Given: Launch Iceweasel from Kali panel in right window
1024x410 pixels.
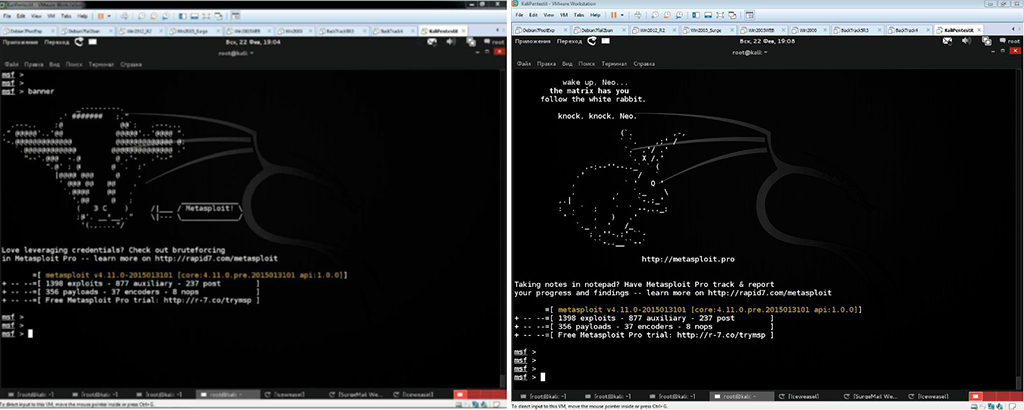Looking at the screenshot, I should (x=592, y=40).
